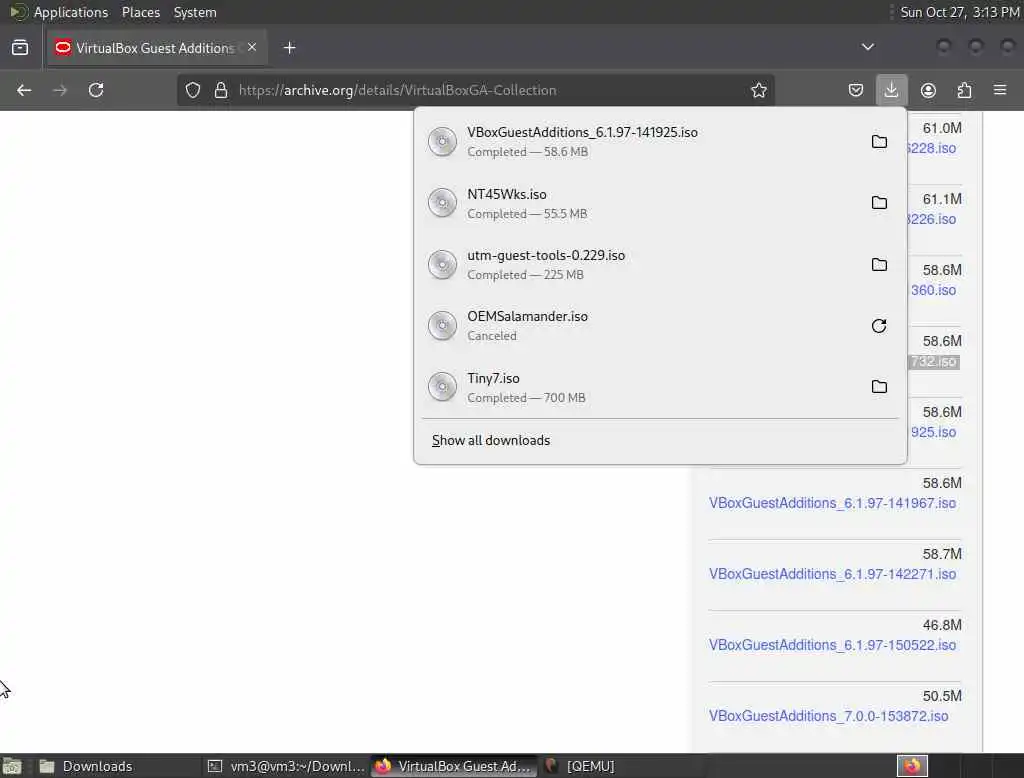
Task: Open the Firefox hamburger application menu
Action: [1000, 90]
